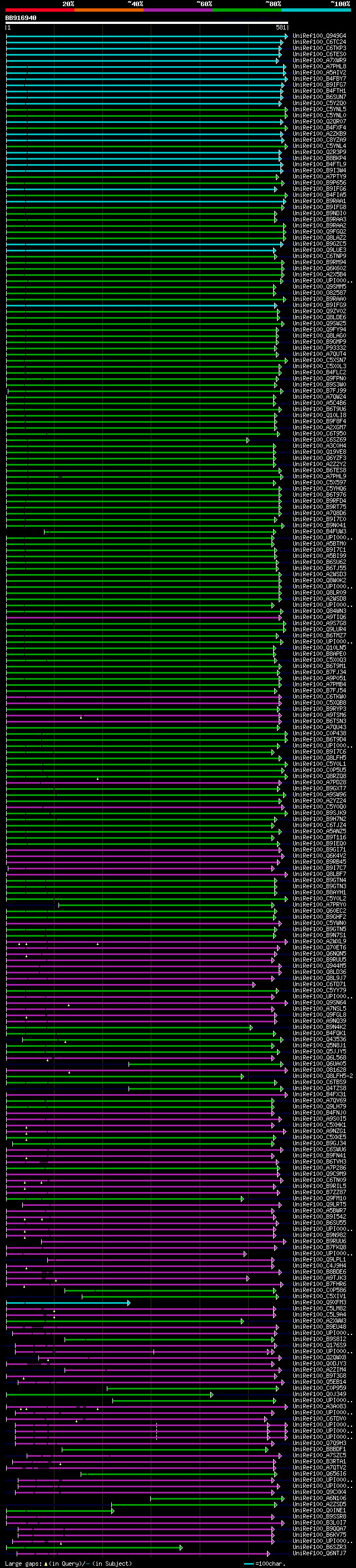
Task: Select the UniRef100_C5YHQ6 label
Action: click(319, 489)
